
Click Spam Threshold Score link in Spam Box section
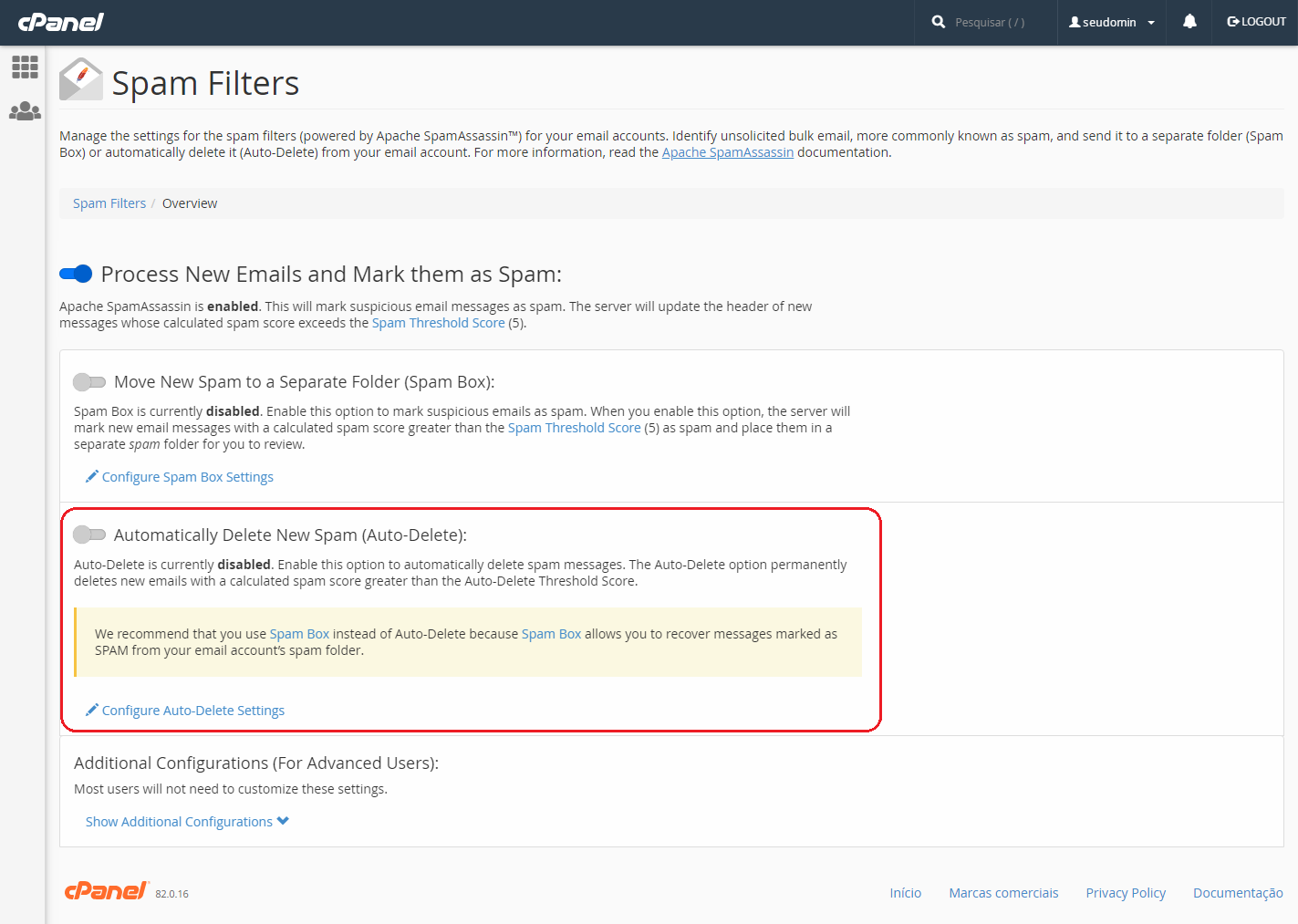[x=575, y=428]
